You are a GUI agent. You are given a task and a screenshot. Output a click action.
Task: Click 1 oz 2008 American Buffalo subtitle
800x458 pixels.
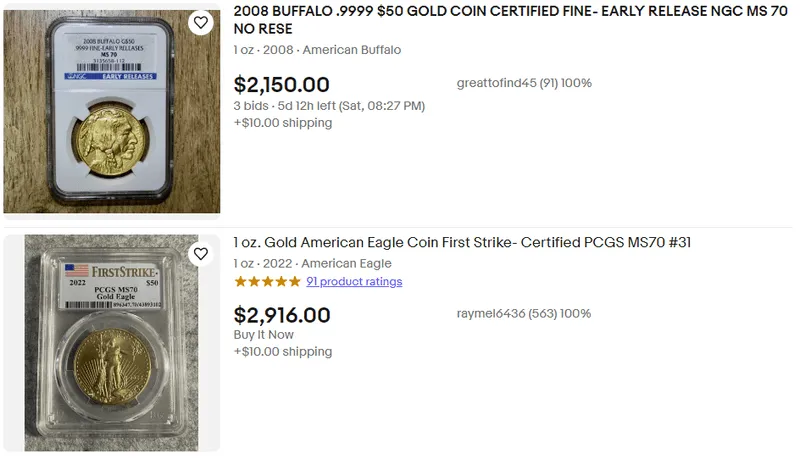point(317,50)
